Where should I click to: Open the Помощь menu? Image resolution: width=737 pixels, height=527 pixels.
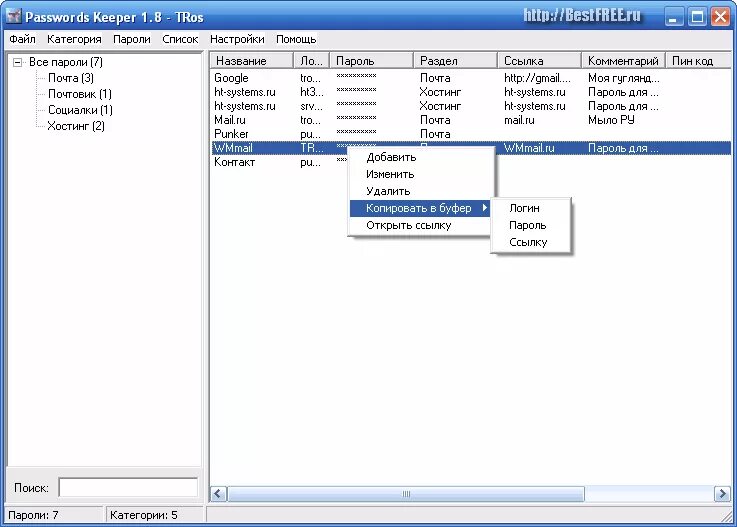[296, 39]
